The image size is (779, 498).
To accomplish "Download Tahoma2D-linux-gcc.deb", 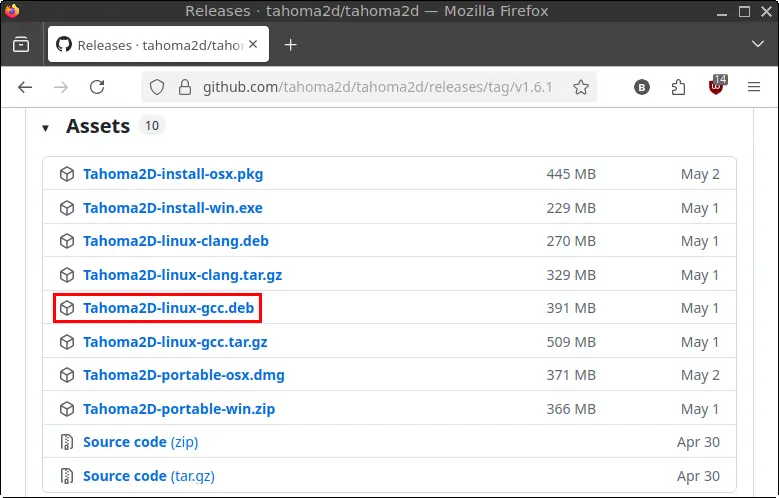I will pyautogui.click(x=168, y=308).
